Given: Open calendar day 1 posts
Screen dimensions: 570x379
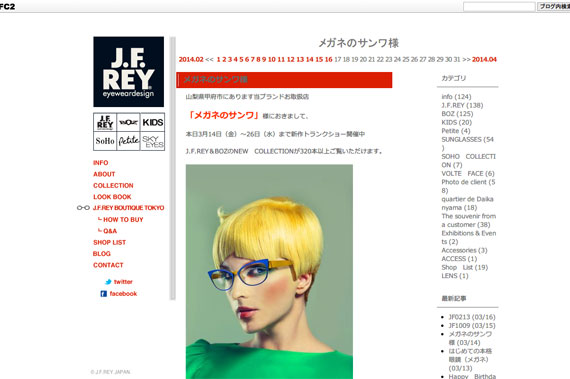Looking at the screenshot, I should pyautogui.click(x=218, y=59).
